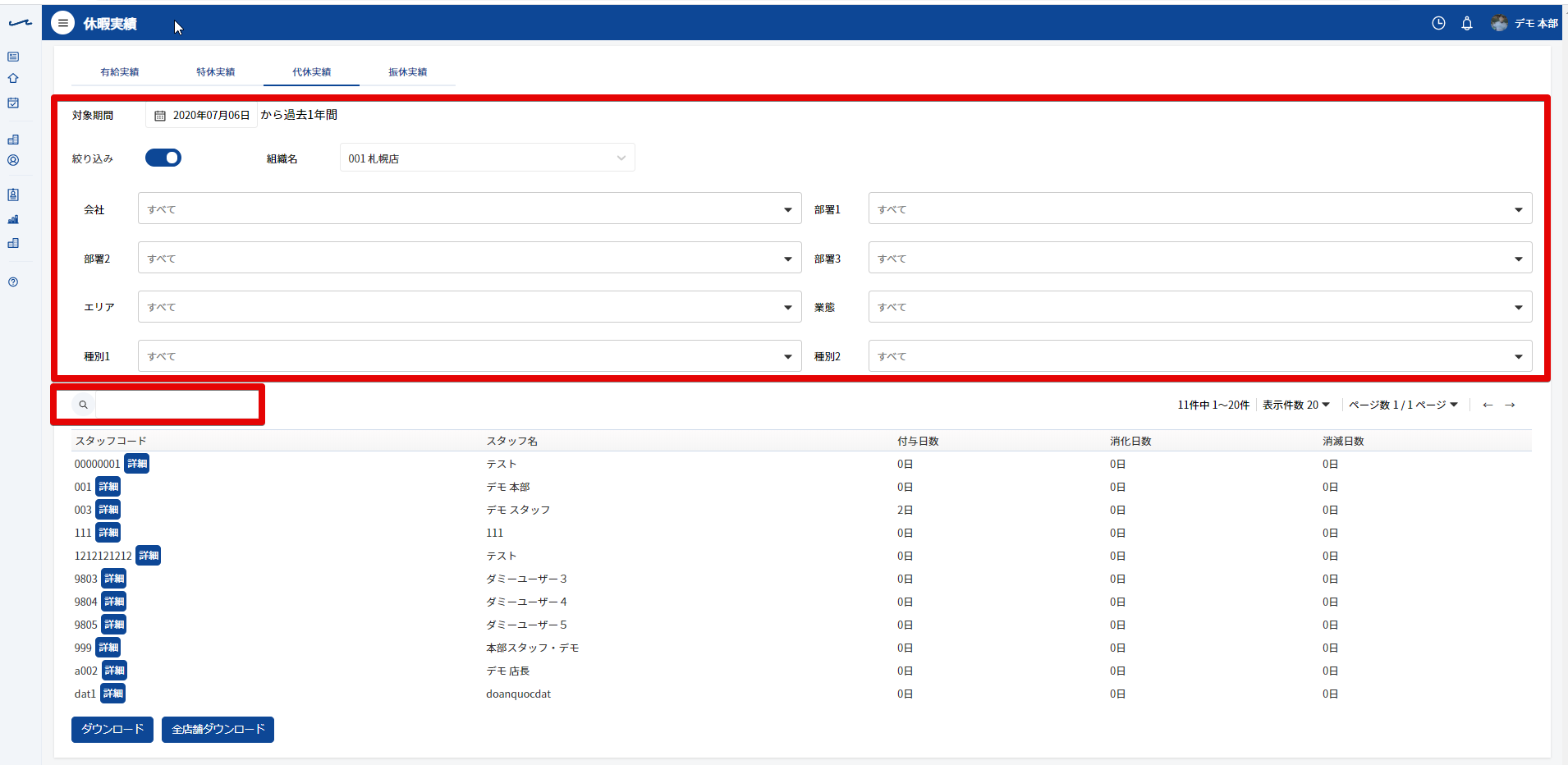Open the hamburger menu beside 休暇実績
This screenshot has width=1568, height=765.
click(62, 23)
